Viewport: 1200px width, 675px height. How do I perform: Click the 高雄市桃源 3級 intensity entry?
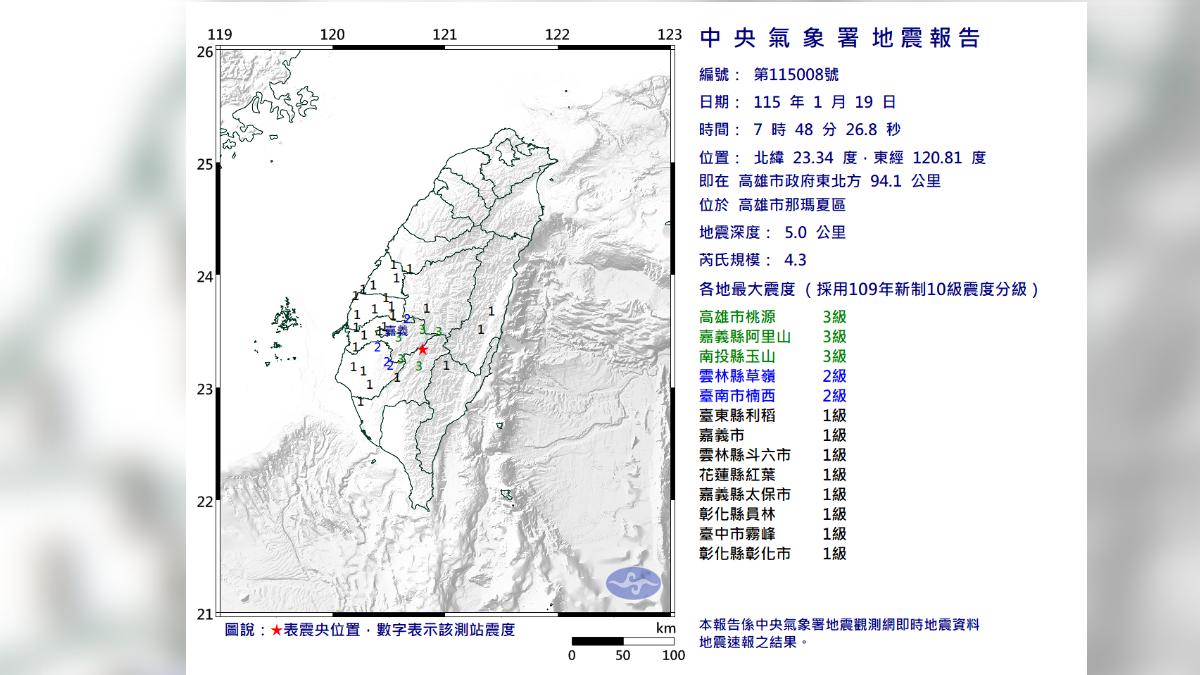coord(773,317)
